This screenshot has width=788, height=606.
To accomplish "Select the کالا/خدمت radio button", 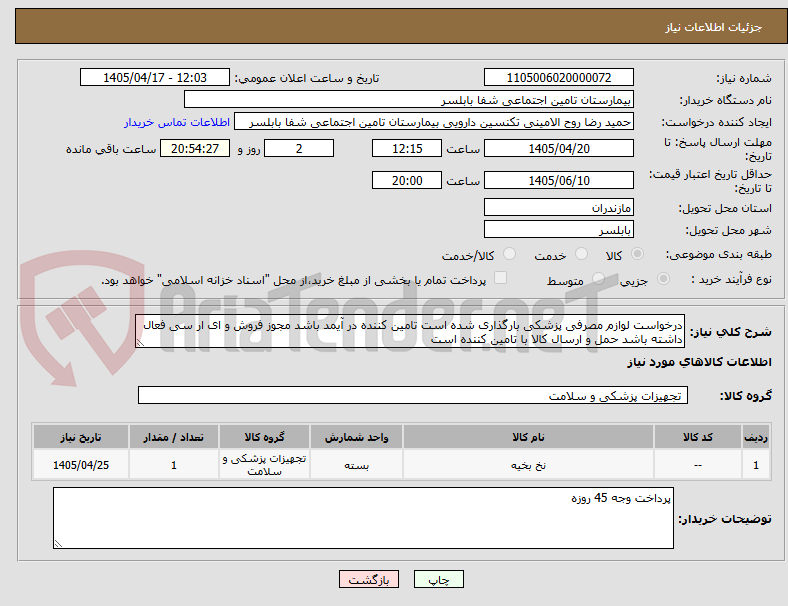I will pyautogui.click(x=509, y=254).
